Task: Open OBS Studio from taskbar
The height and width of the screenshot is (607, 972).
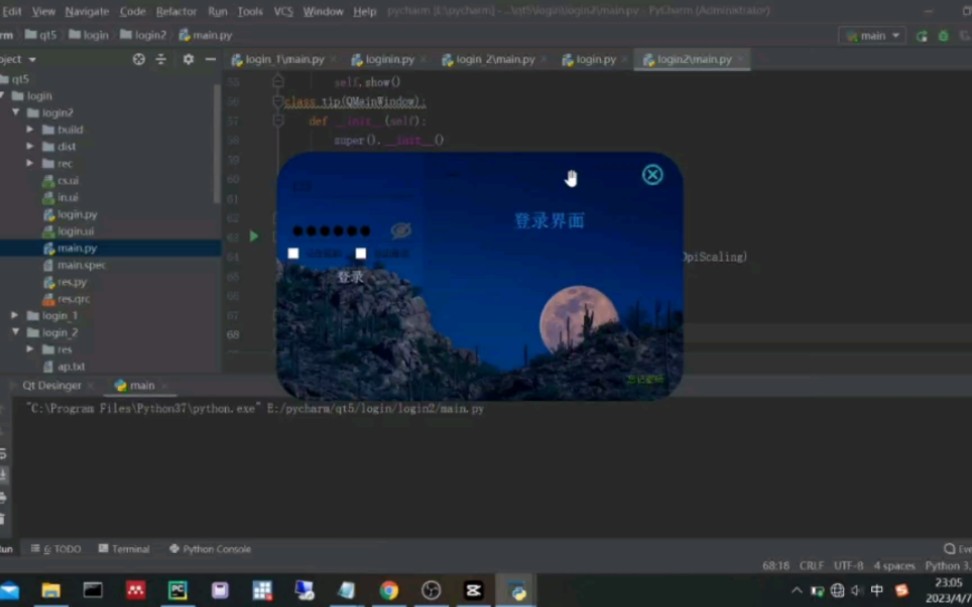Action: (x=431, y=590)
